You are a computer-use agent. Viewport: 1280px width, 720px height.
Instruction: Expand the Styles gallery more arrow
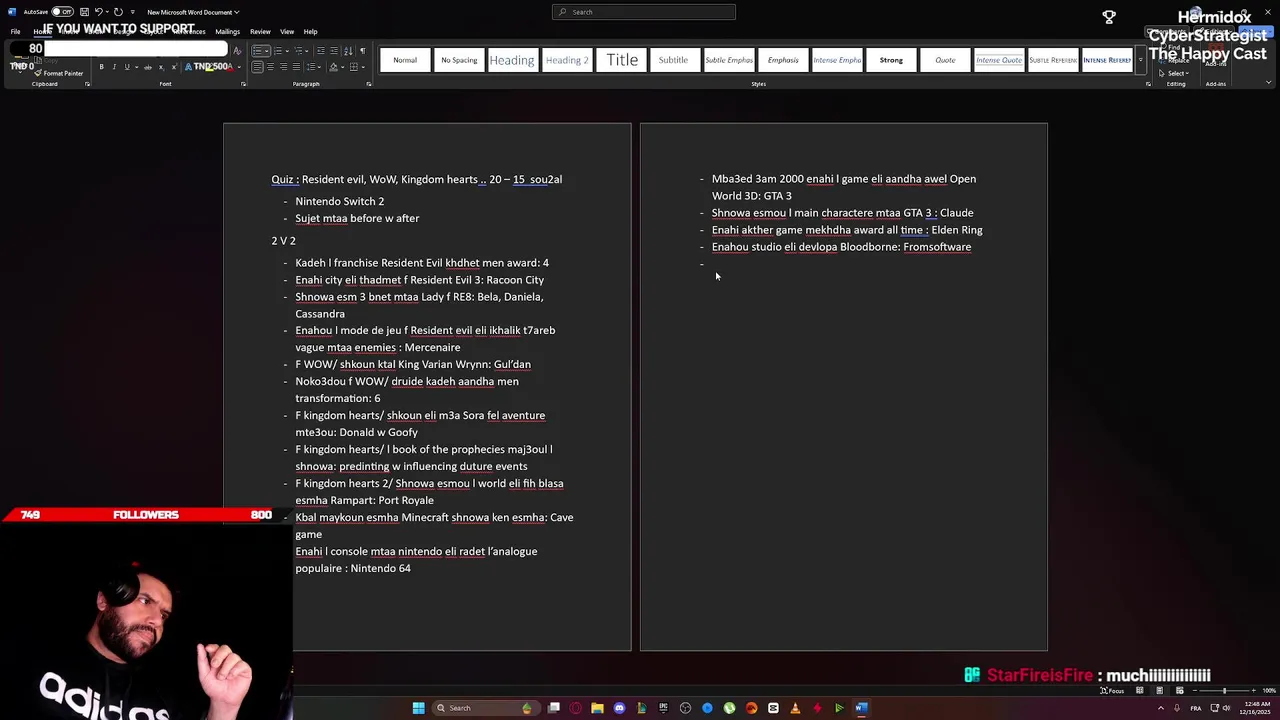(x=1141, y=60)
